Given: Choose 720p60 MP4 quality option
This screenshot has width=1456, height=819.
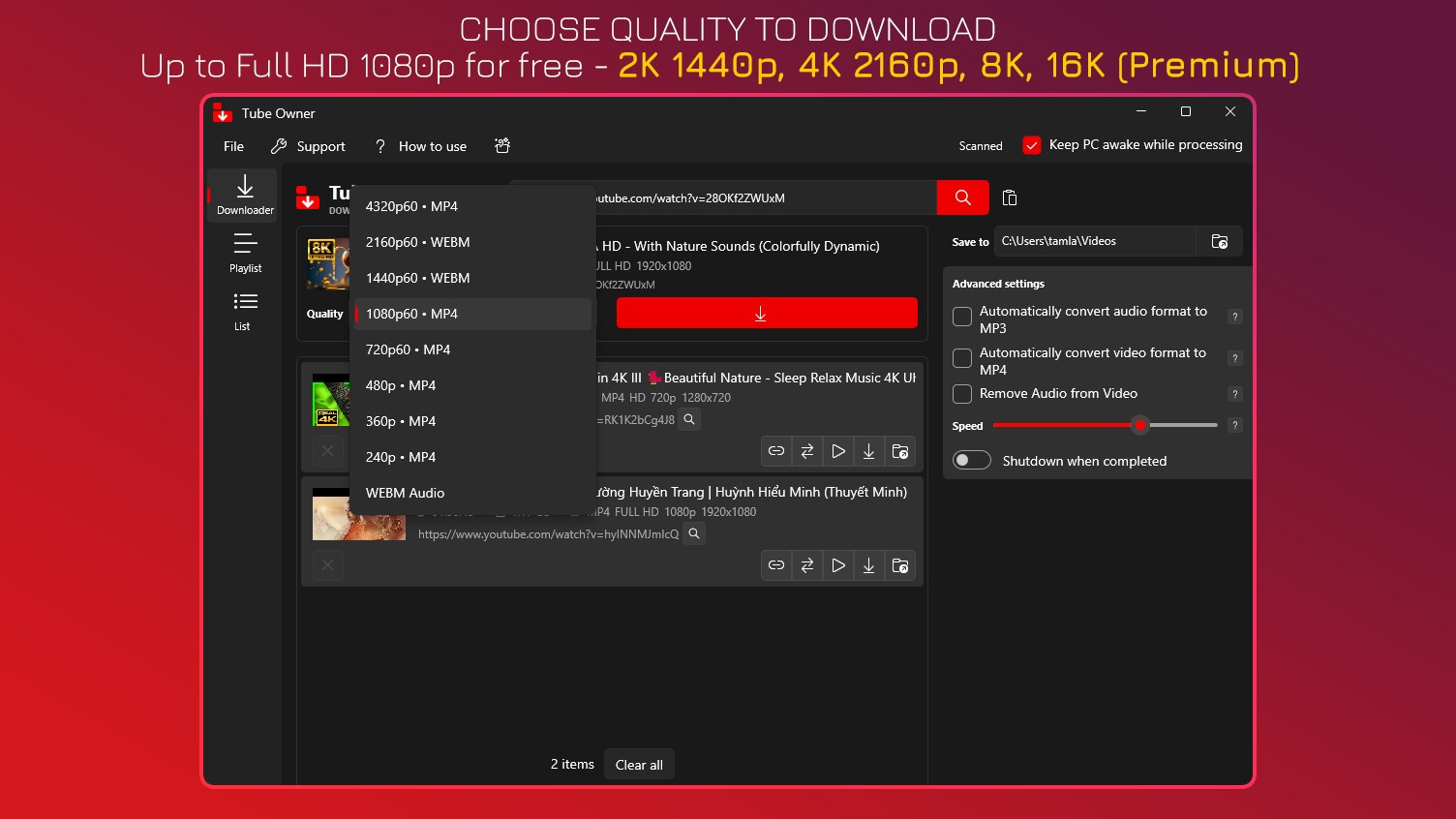Looking at the screenshot, I should [x=472, y=349].
